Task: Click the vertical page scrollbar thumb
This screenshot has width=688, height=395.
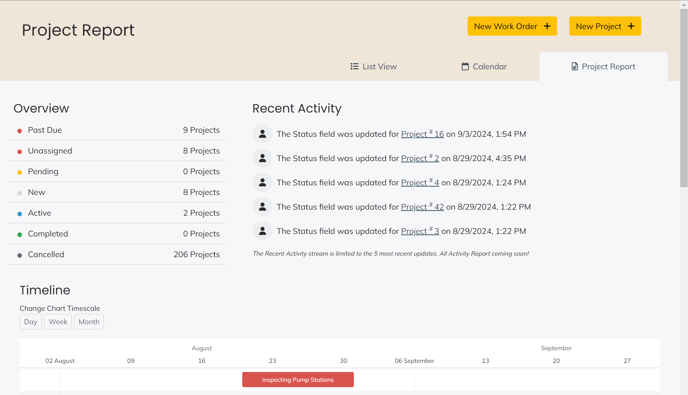Action: (x=684, y=97)
